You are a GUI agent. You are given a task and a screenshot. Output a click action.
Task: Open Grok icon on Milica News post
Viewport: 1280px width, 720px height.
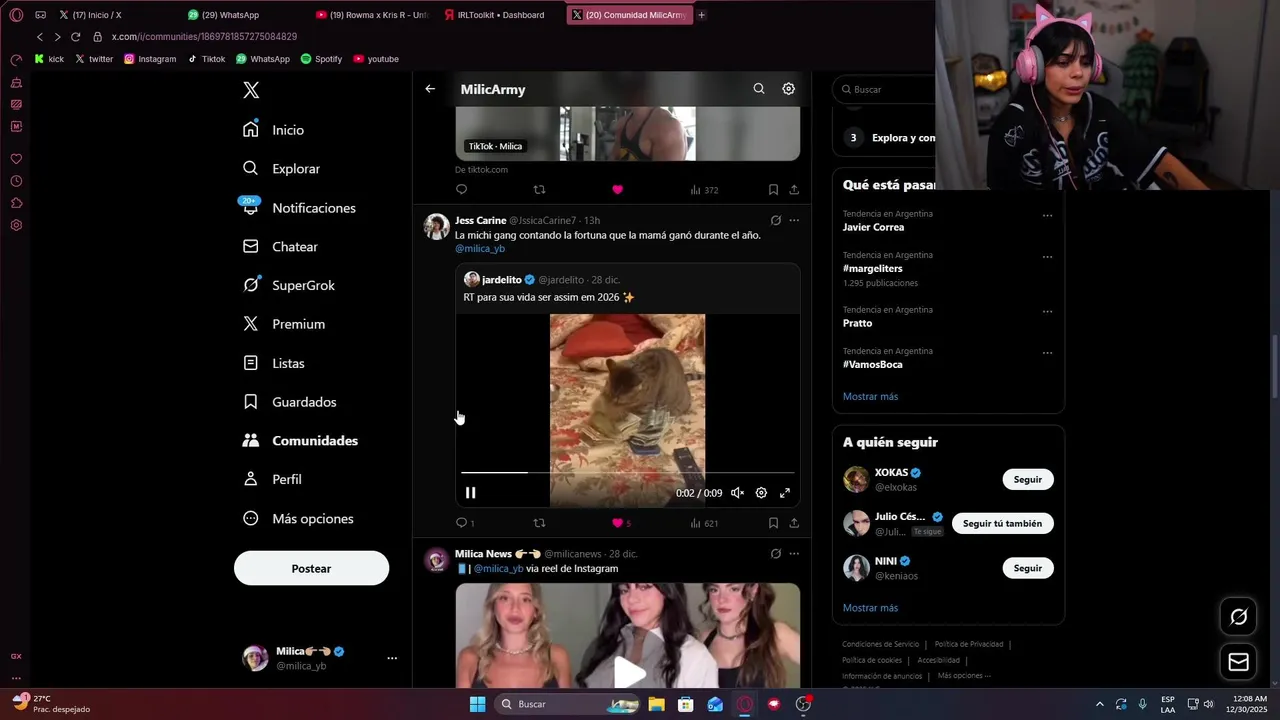775,554
